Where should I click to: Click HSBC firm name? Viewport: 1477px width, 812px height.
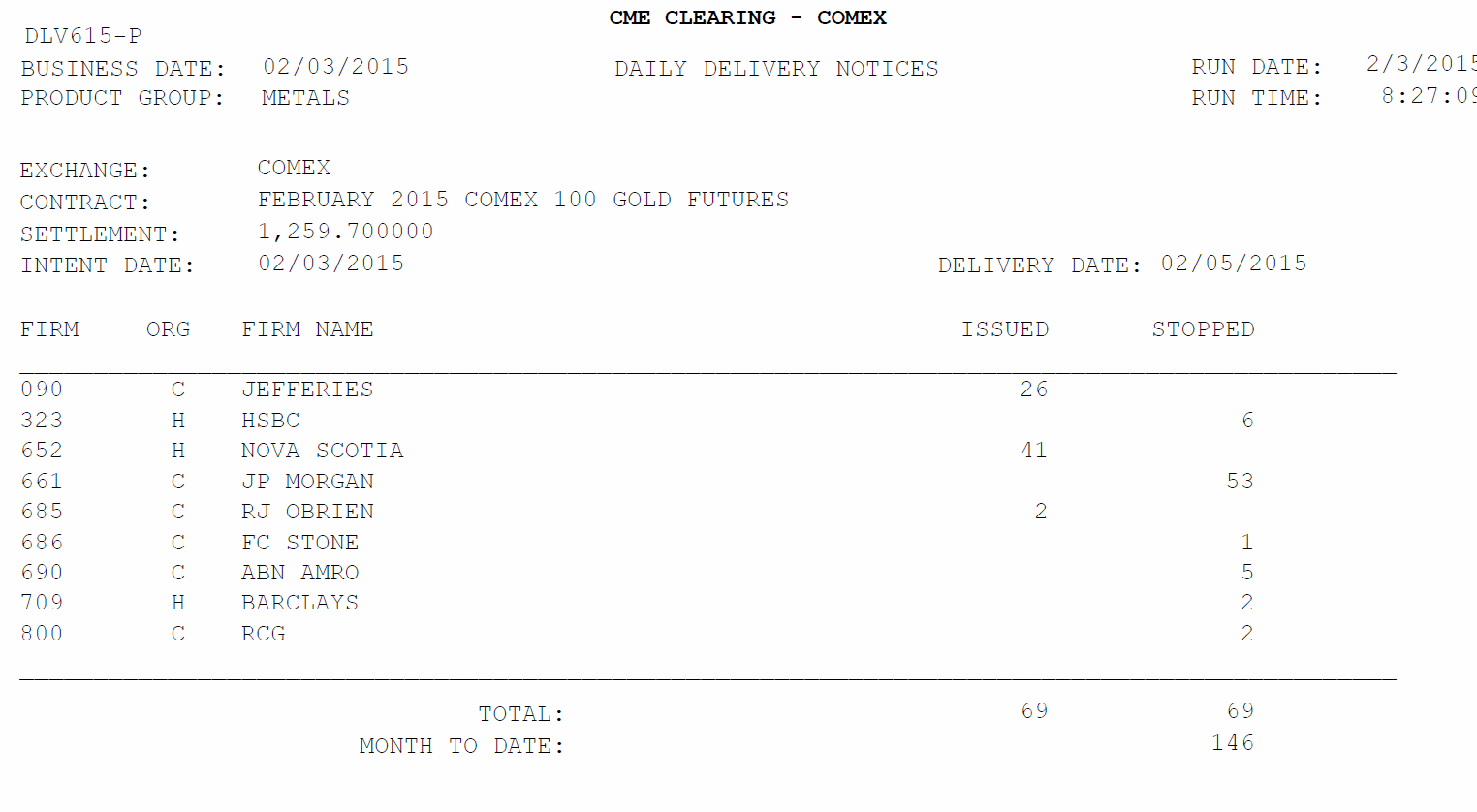270,421
